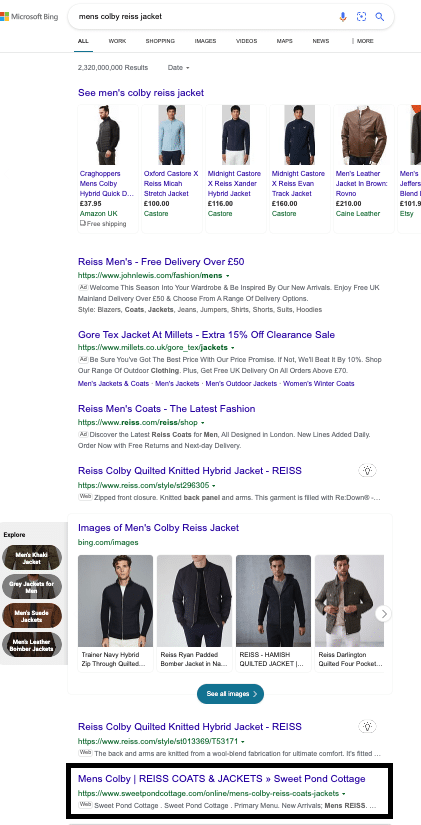Screen dimensions: 421x825
Task: Start voice search with microphone icon
Action: (343, 17)
